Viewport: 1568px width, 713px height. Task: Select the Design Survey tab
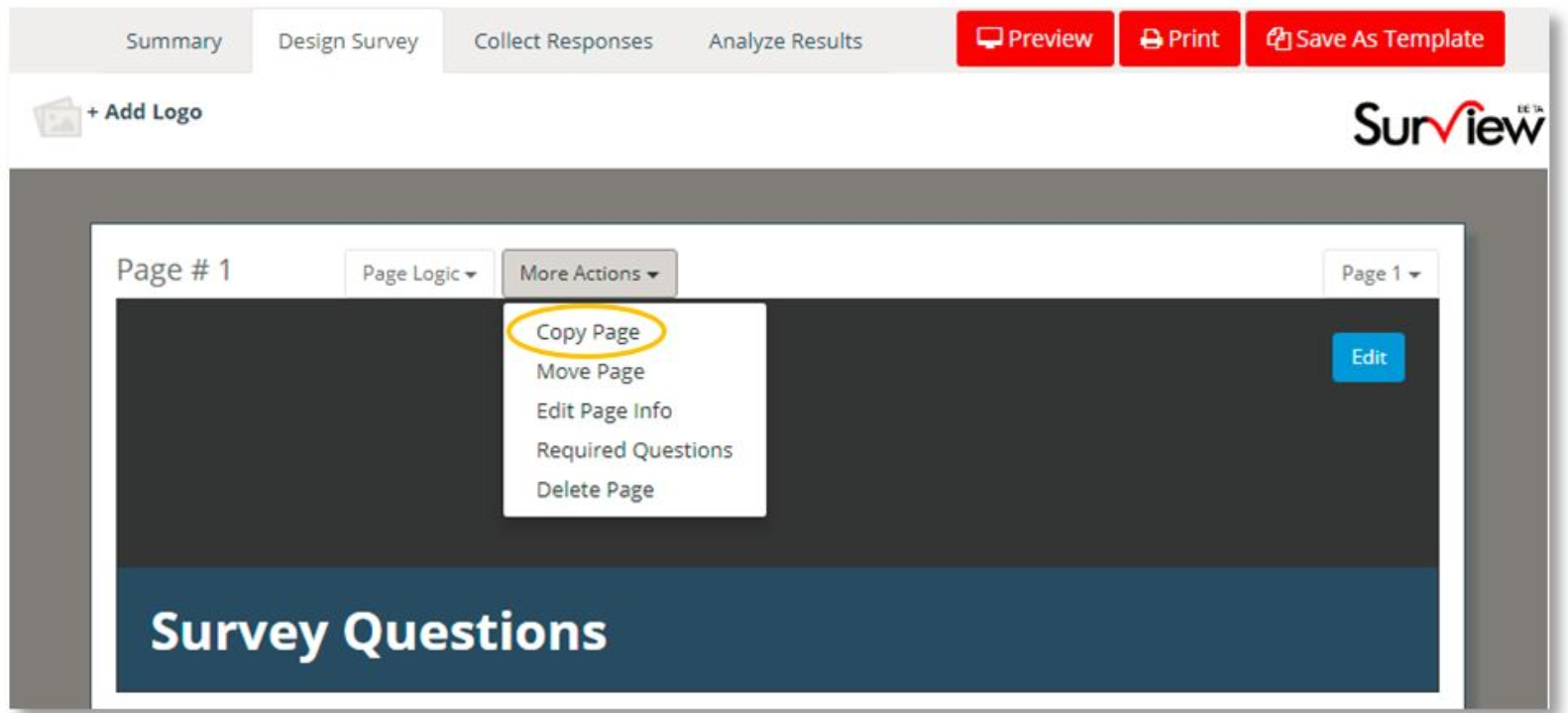[348, 42]
